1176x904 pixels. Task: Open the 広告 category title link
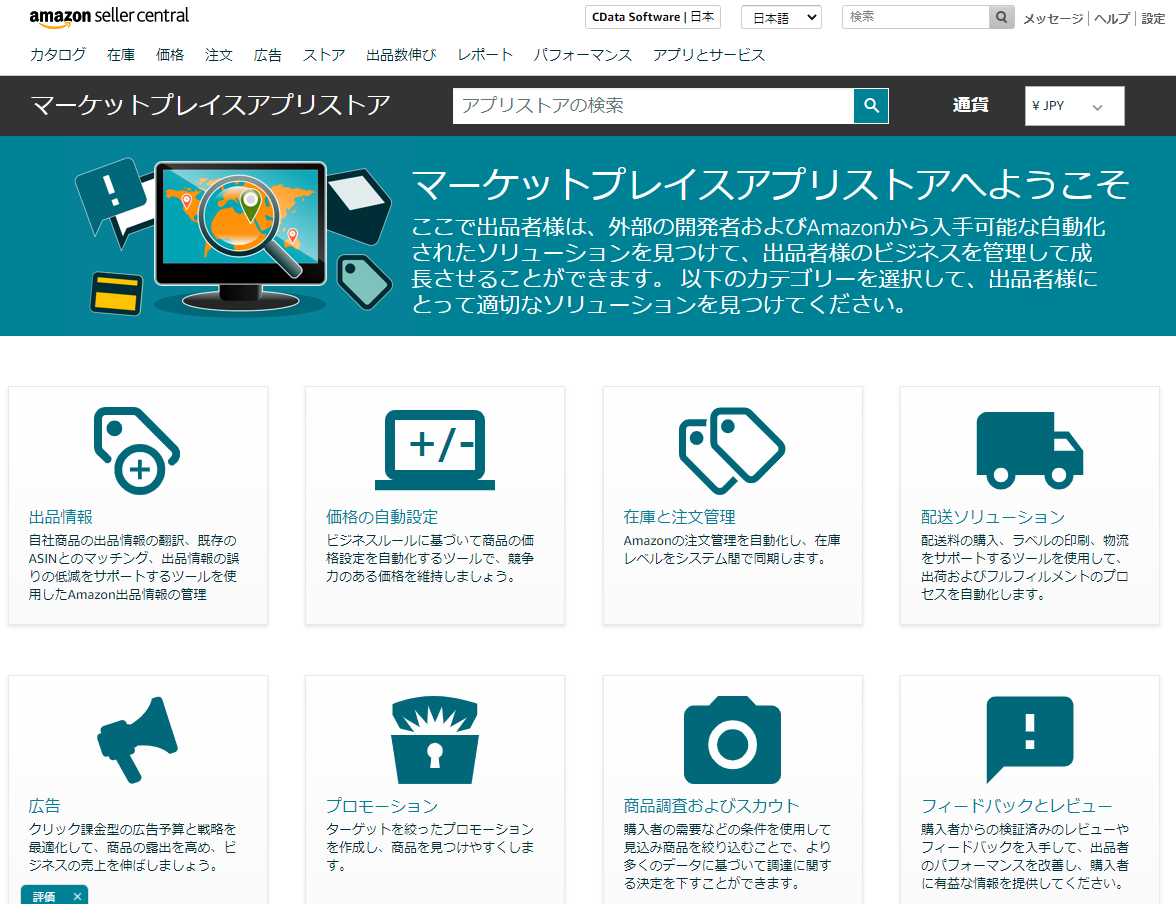44,806
